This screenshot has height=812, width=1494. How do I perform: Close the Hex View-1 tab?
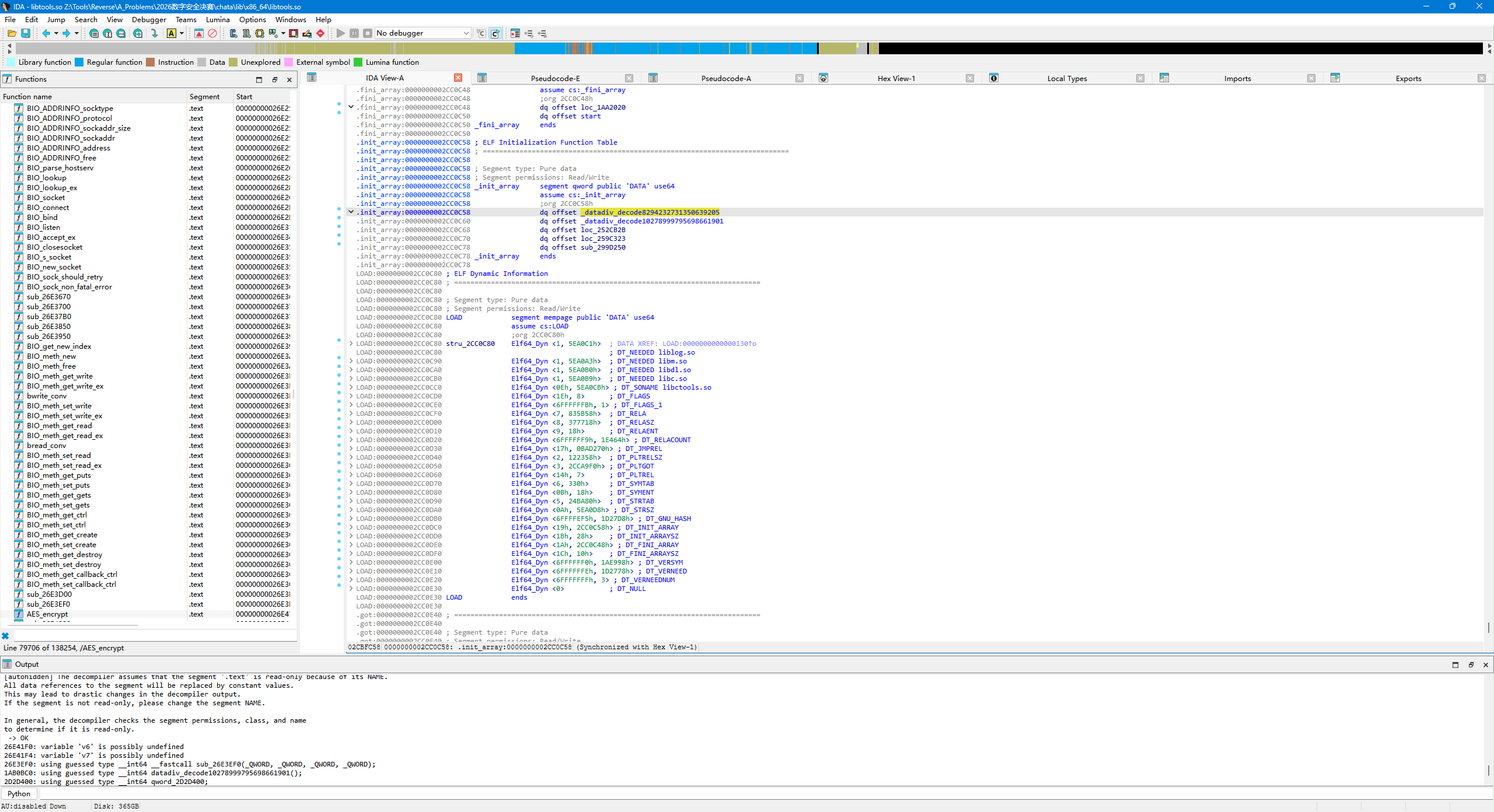[x=969, y=78]
